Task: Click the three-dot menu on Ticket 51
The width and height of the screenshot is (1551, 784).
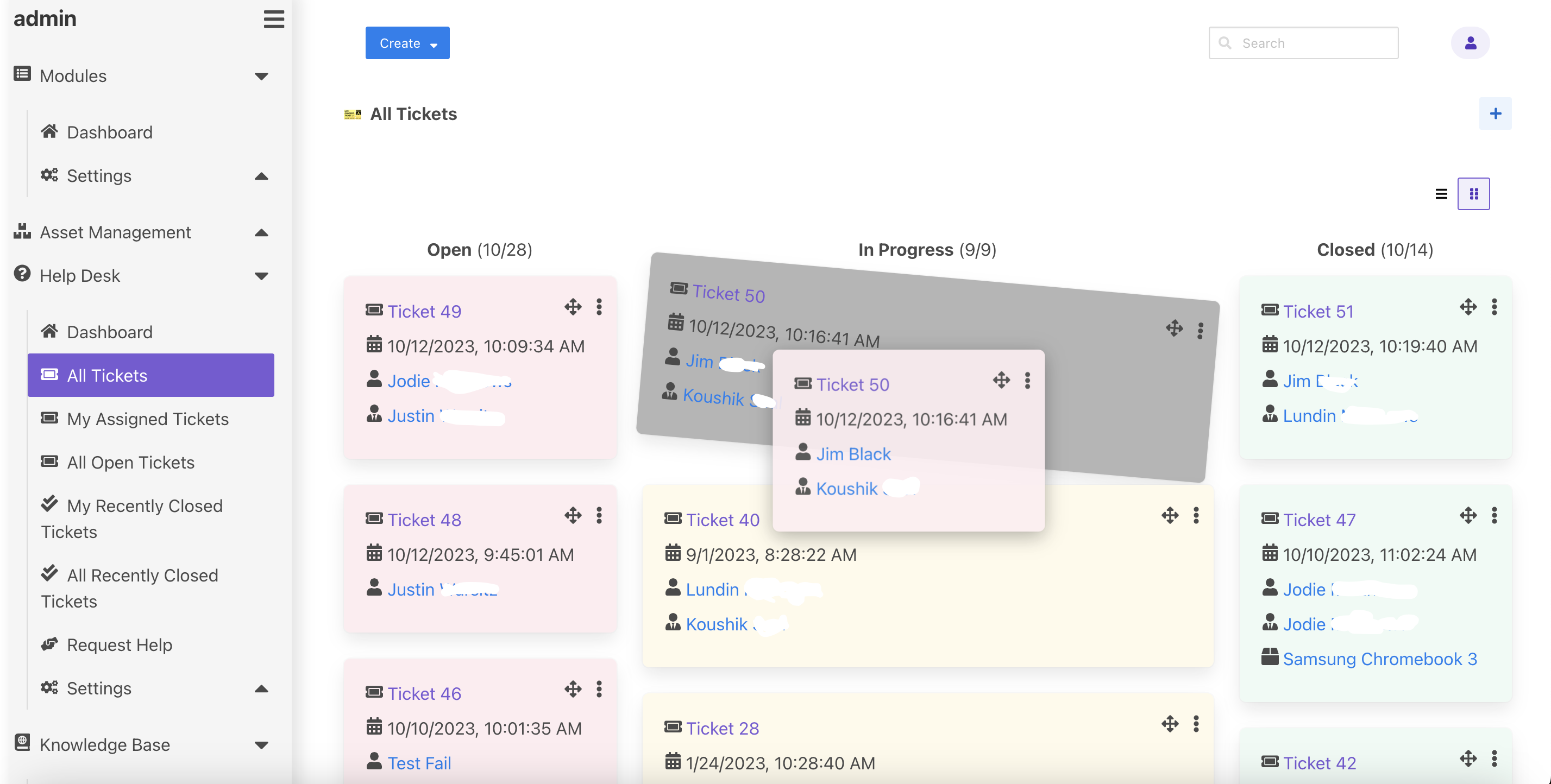Action: (1494, 307)
